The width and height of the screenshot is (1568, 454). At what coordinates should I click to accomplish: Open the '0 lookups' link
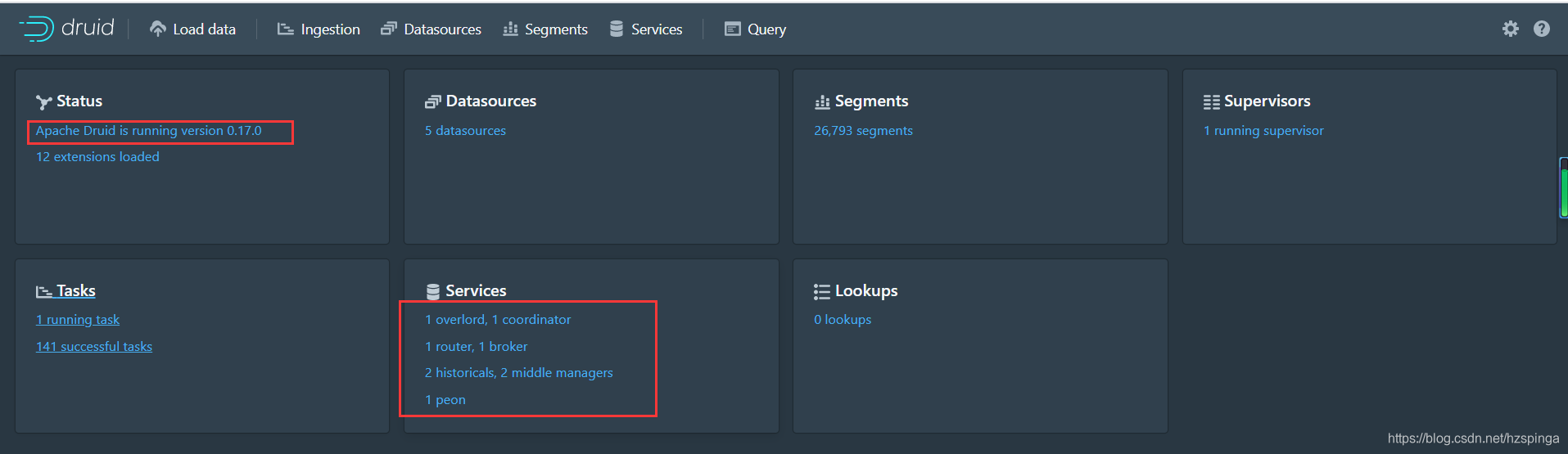click(843, 320)
